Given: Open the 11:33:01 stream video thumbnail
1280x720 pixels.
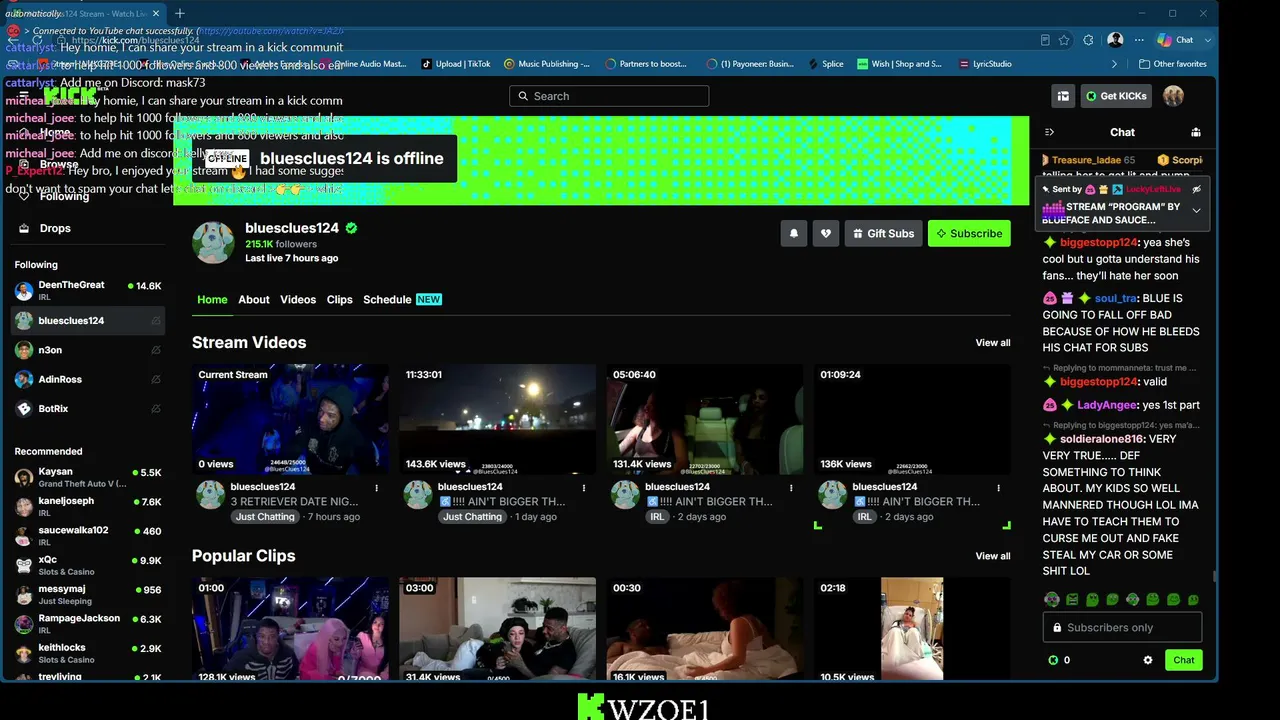Looking at the screenshot, I should point(497,419).
